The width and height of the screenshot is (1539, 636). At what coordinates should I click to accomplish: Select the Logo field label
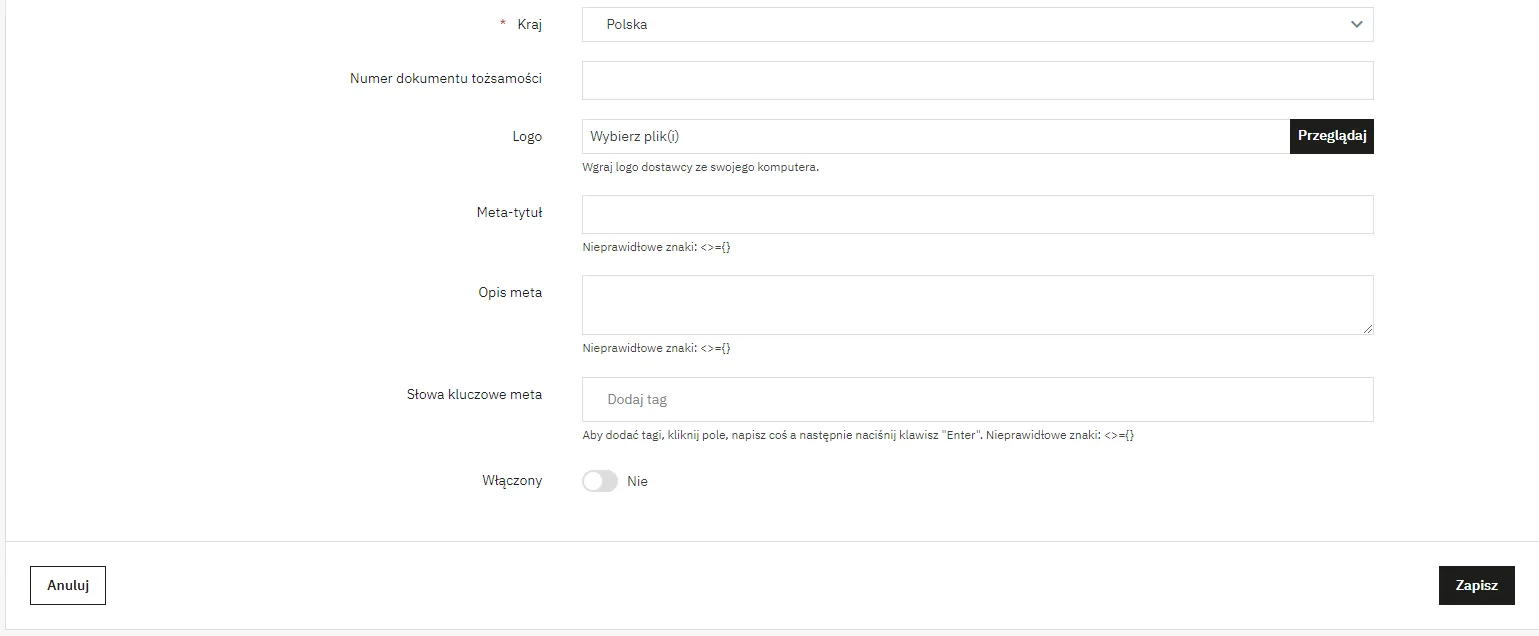(x=527, y=137)
